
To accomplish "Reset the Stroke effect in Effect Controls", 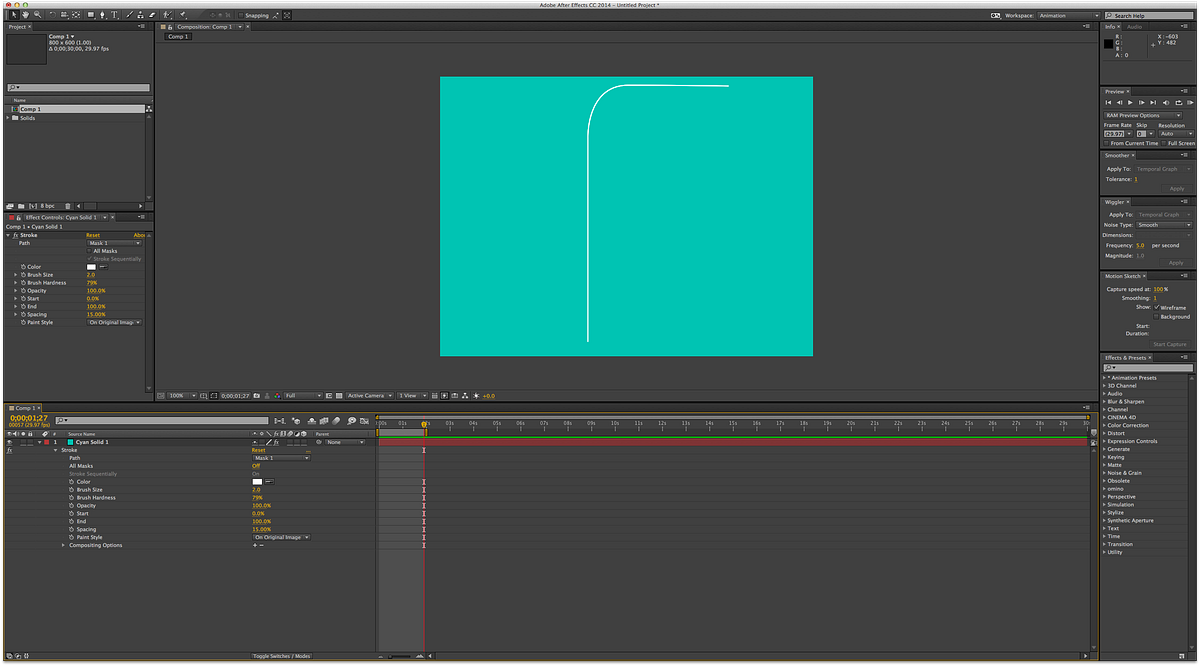I will click(93, 235).
